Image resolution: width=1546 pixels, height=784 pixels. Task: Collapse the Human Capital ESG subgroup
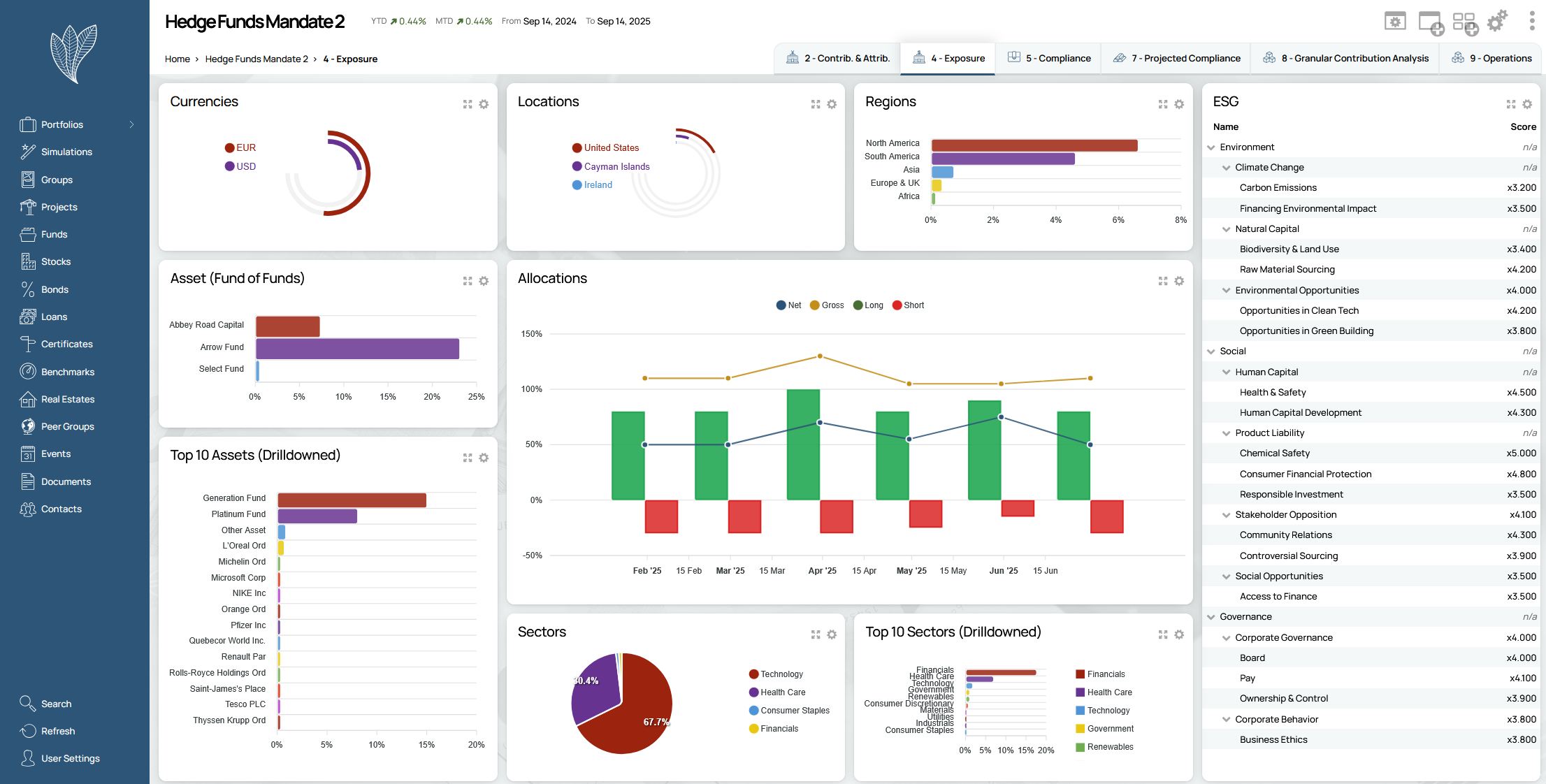click(x=1226, y=372)
